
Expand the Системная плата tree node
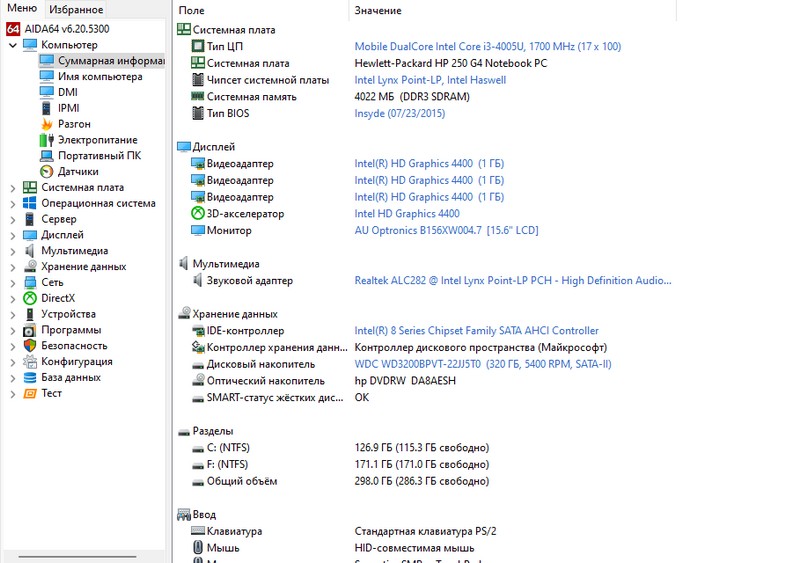pos(12,188)
